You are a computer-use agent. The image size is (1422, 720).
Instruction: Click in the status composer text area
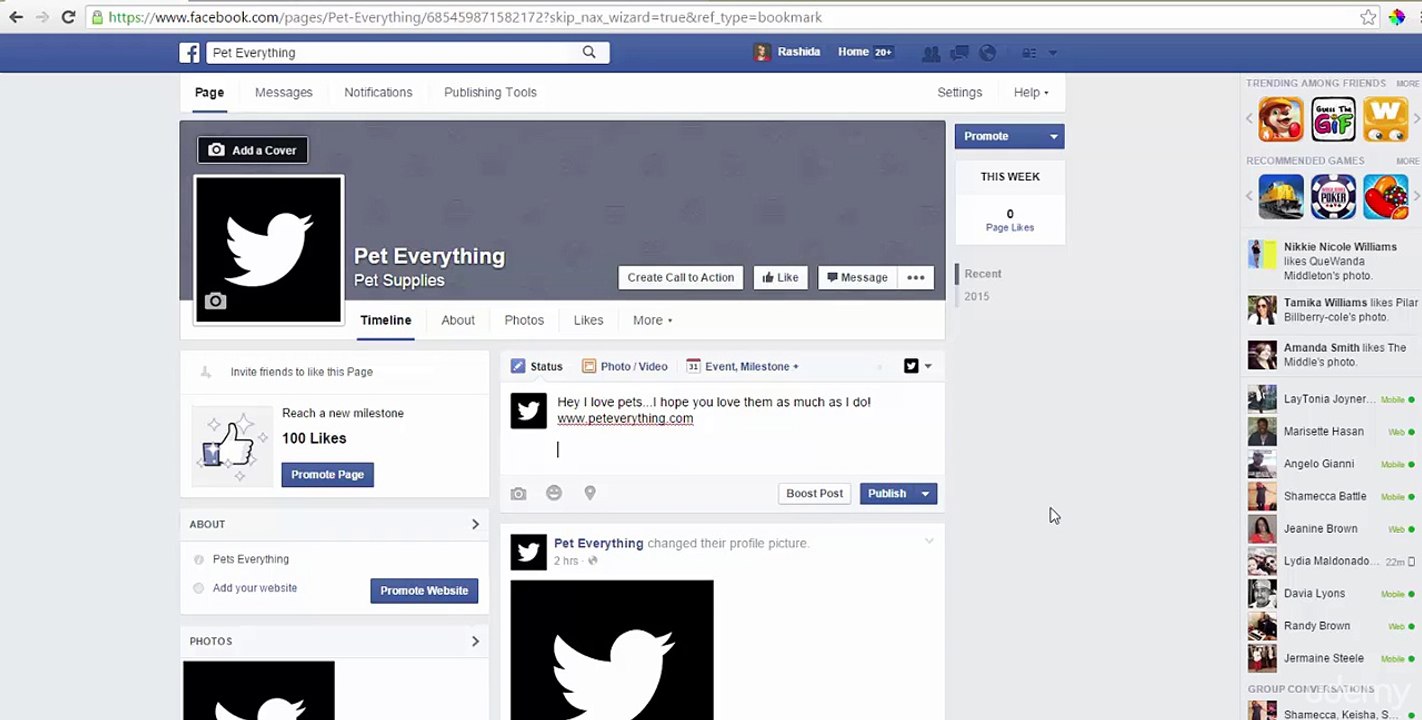[x=722, y=430]
